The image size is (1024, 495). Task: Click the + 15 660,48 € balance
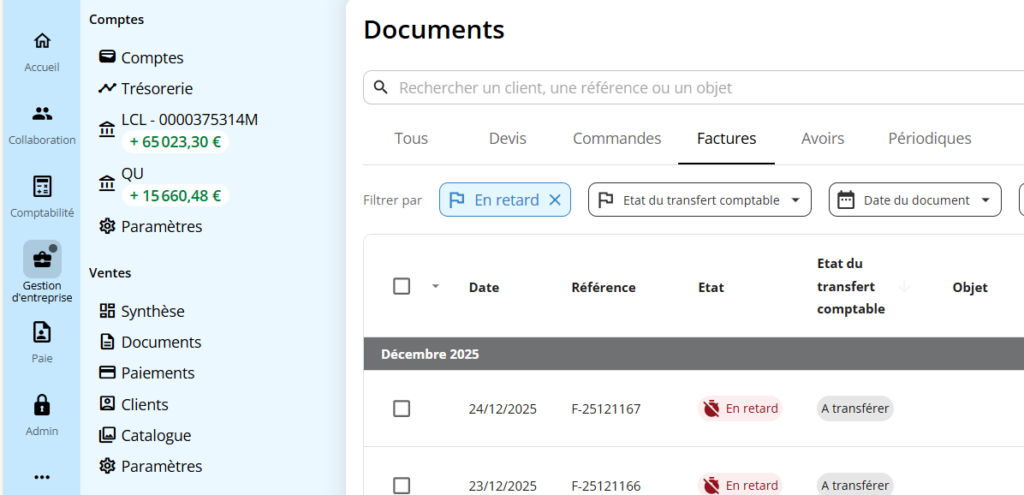tap(175, 195)
